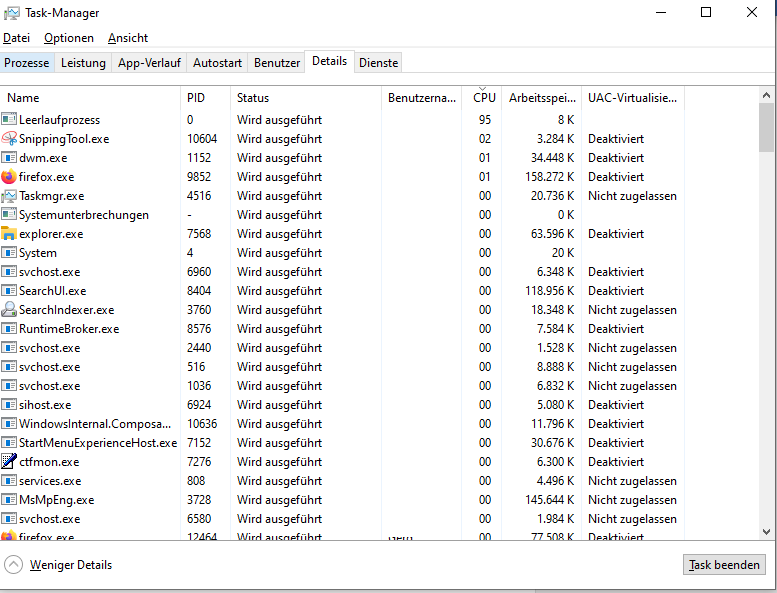Click the MsMpEng.exe icon
777x593 pixels.
click(9, 499)
